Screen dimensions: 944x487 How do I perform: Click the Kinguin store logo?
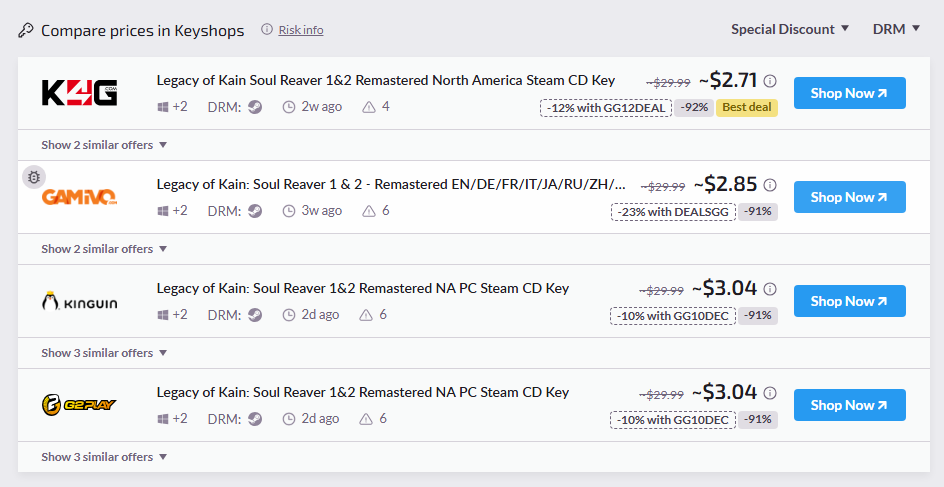coord(79,301)
